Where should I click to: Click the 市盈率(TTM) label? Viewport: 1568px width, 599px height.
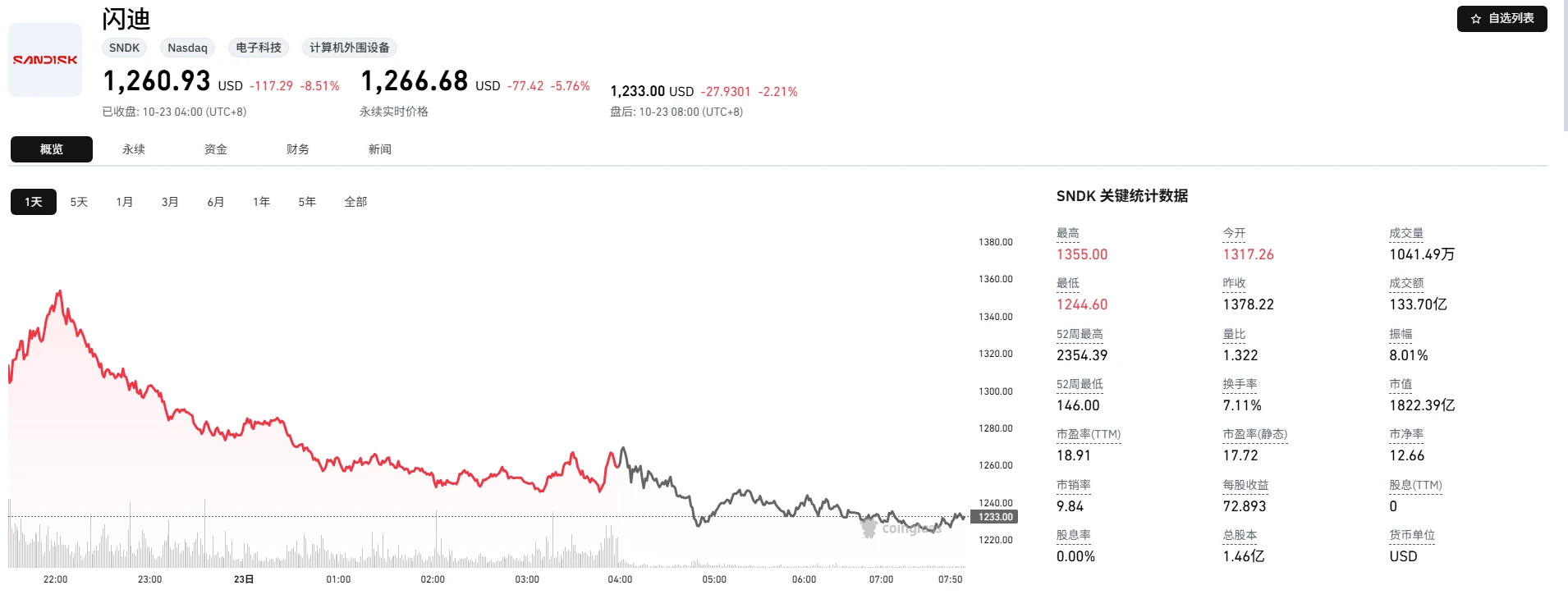click(1089, 434)
